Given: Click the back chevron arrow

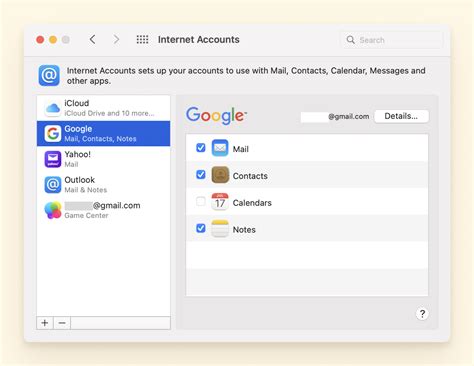Looking at the screenshot, I should pyautogui.click(x=92, y=40).
